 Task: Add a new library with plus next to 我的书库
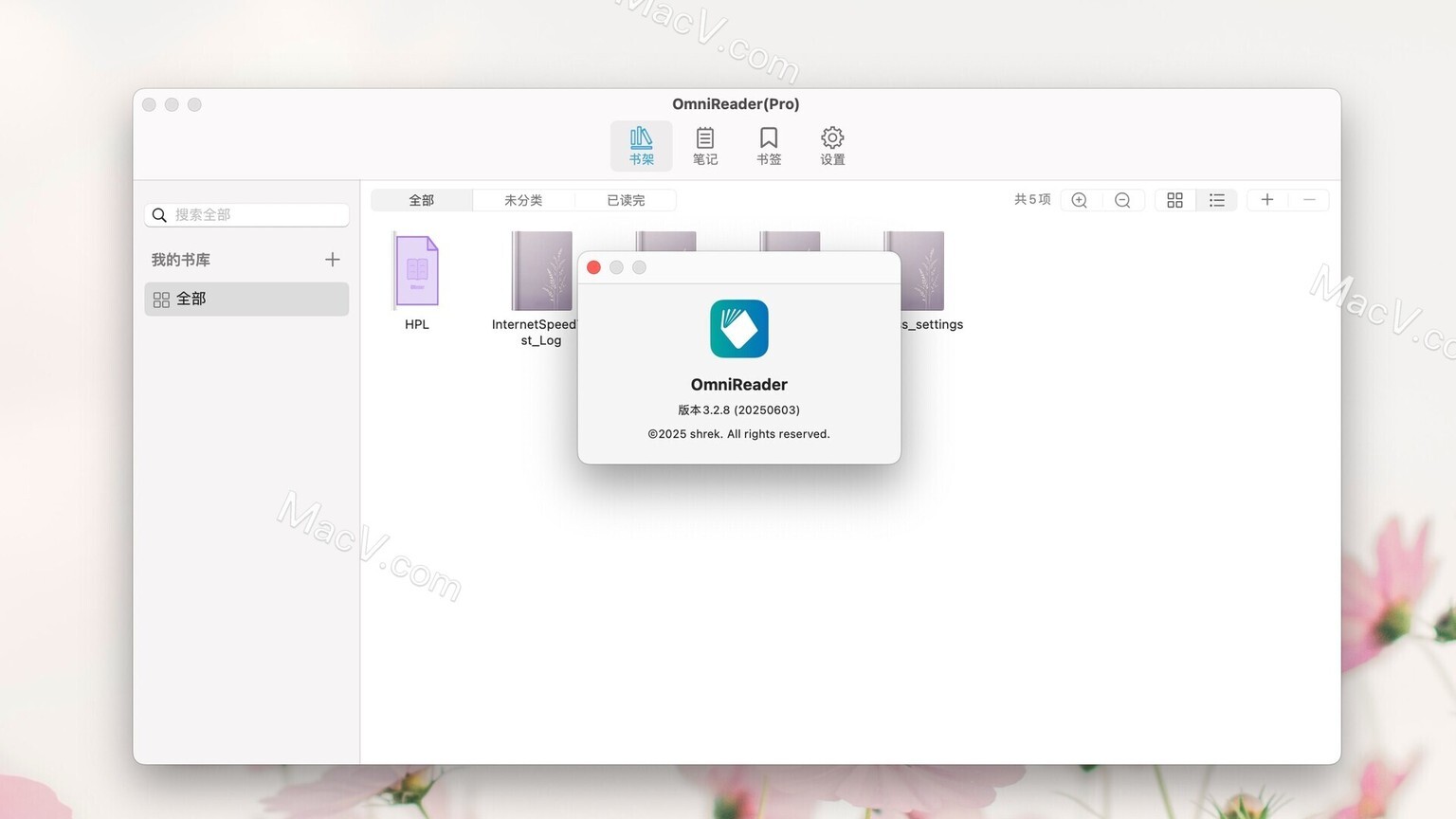click(x=332, y=260)
